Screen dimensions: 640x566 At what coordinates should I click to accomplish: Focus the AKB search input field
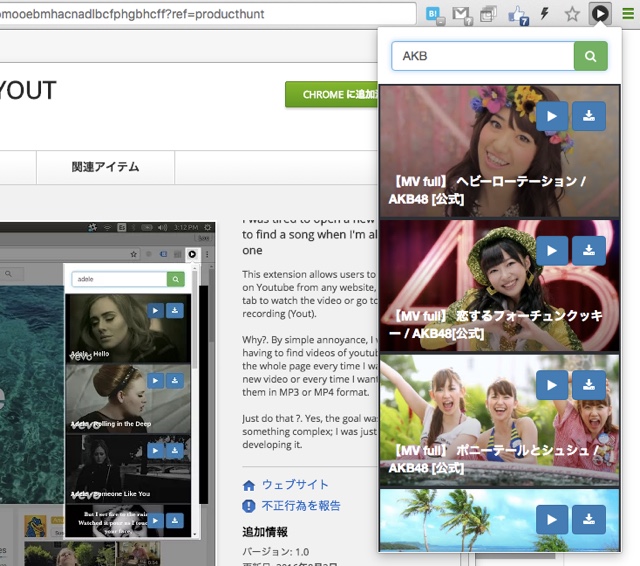pos(483,56)
